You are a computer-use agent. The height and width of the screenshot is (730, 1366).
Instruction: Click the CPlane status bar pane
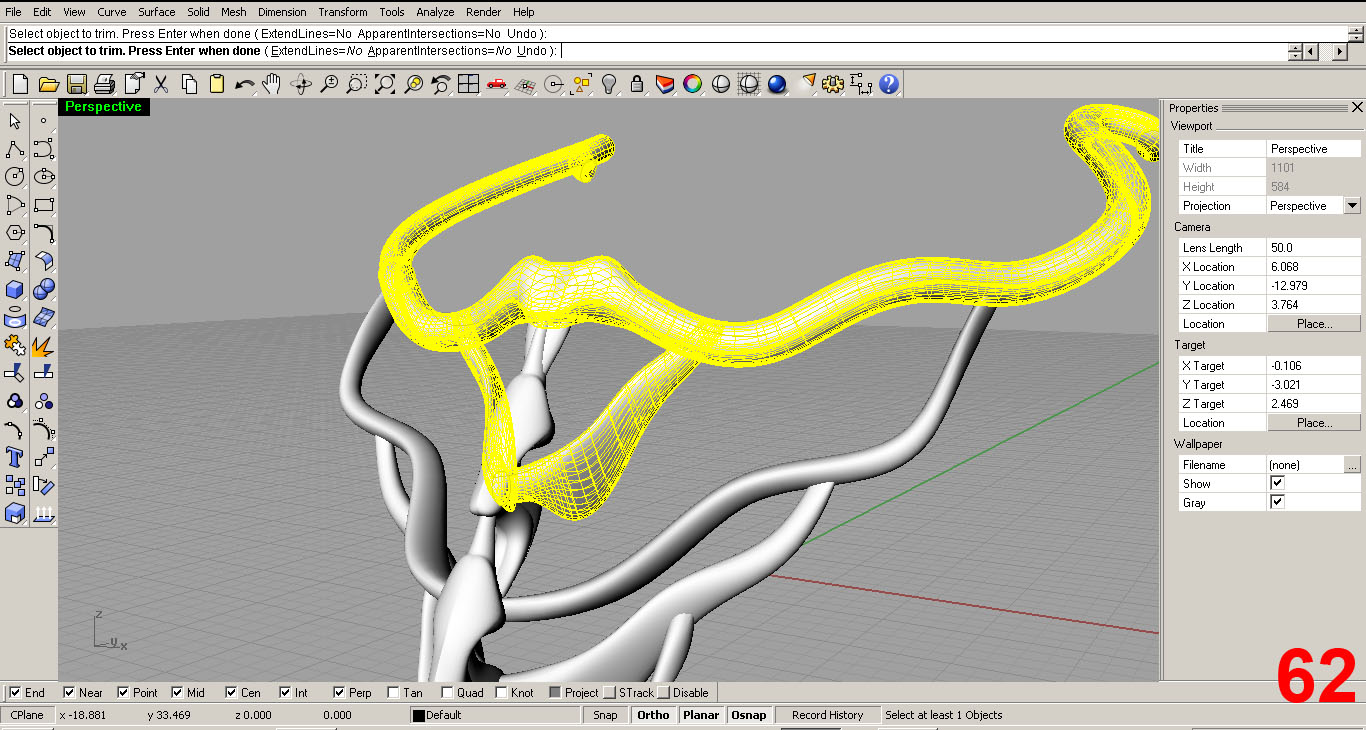(x=27, y=715)
